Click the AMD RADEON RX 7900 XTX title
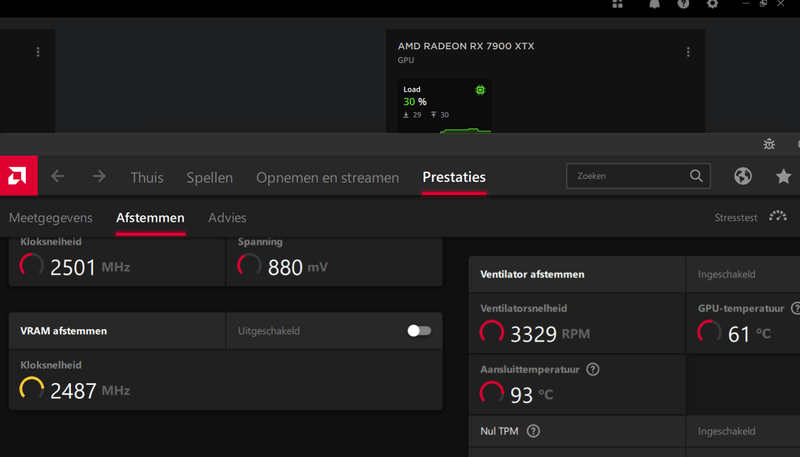 click(466, 46)
